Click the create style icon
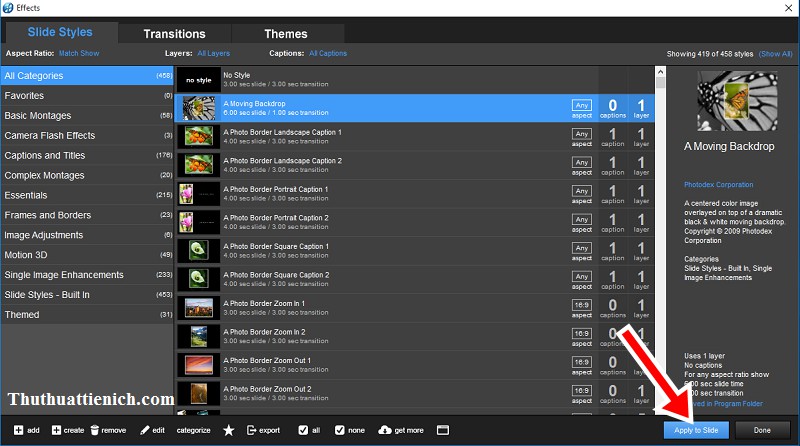The image size is (800, 446). coord(56,430)
